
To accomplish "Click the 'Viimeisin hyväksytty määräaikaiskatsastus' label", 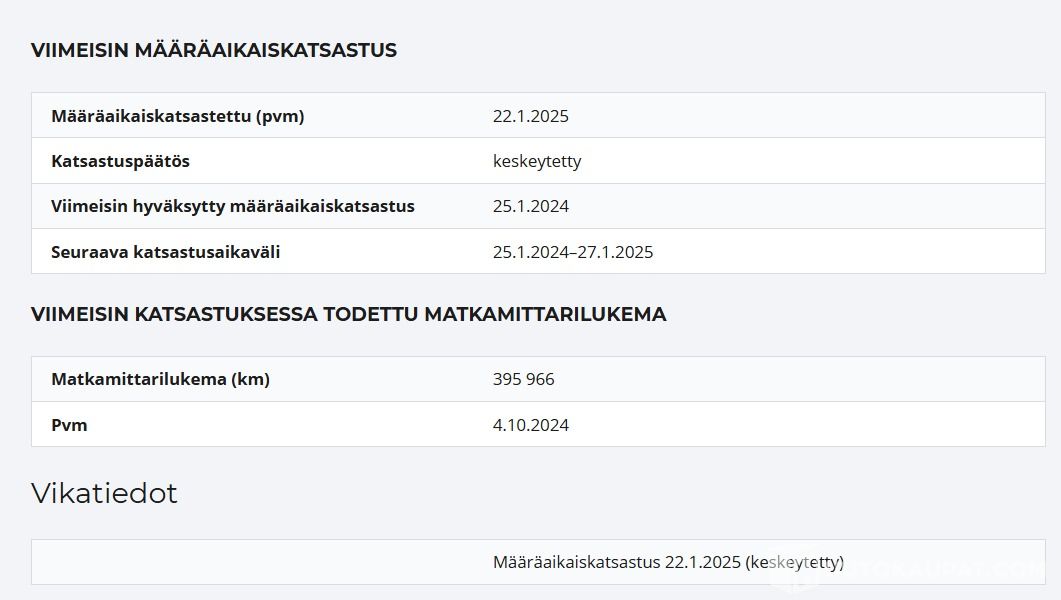I will [232, 206].
